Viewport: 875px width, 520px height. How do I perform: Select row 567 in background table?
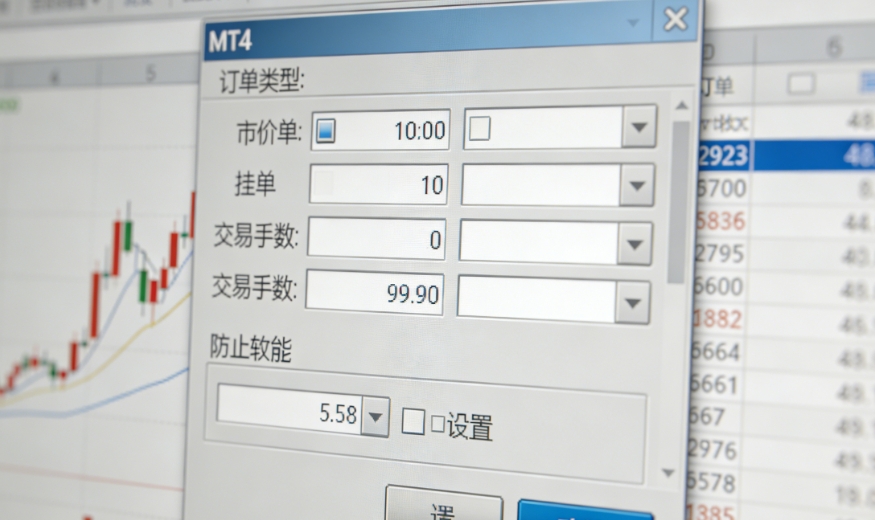tap(706, 417)
